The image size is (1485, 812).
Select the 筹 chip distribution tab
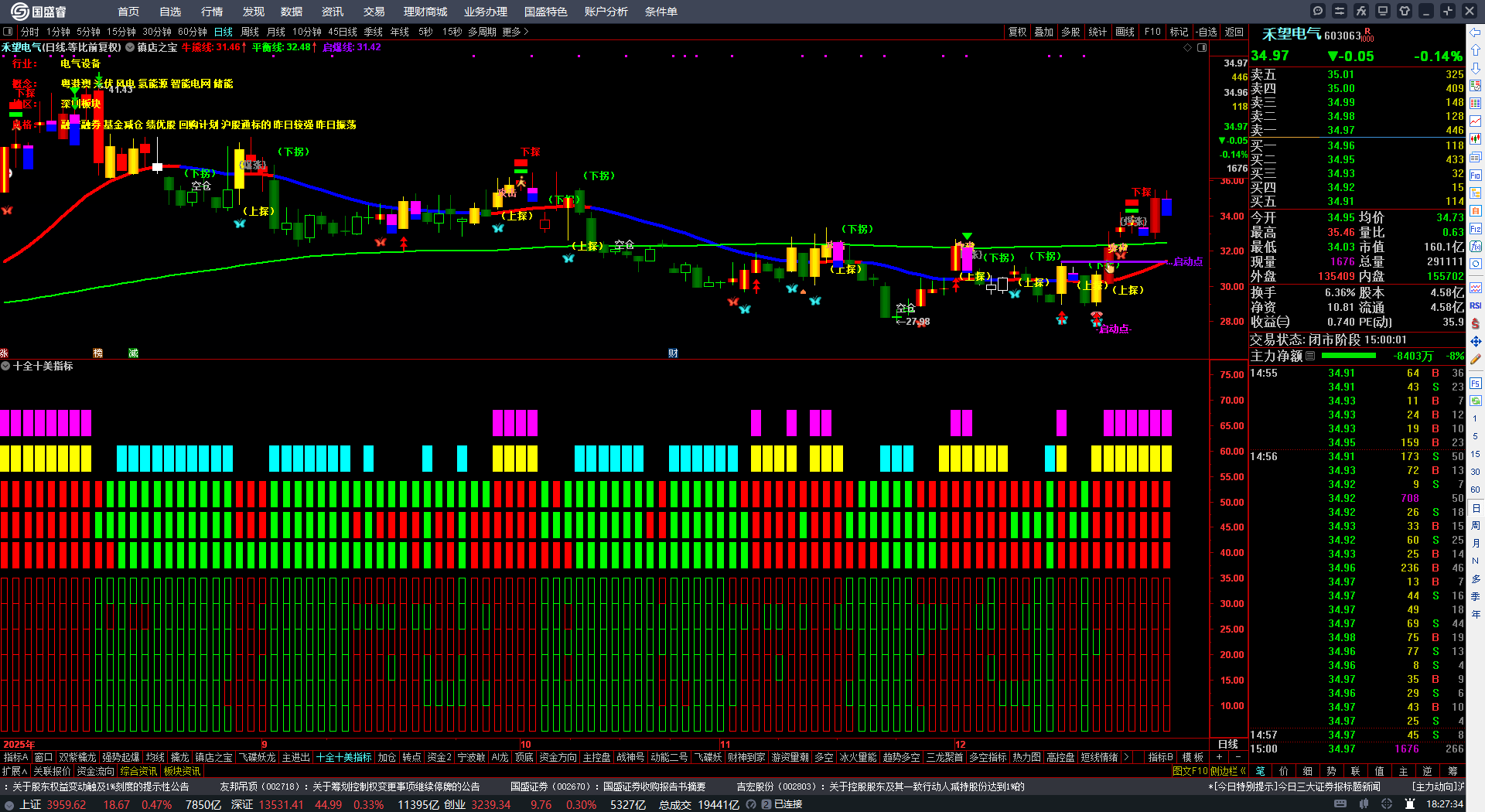pos(1453,771)
